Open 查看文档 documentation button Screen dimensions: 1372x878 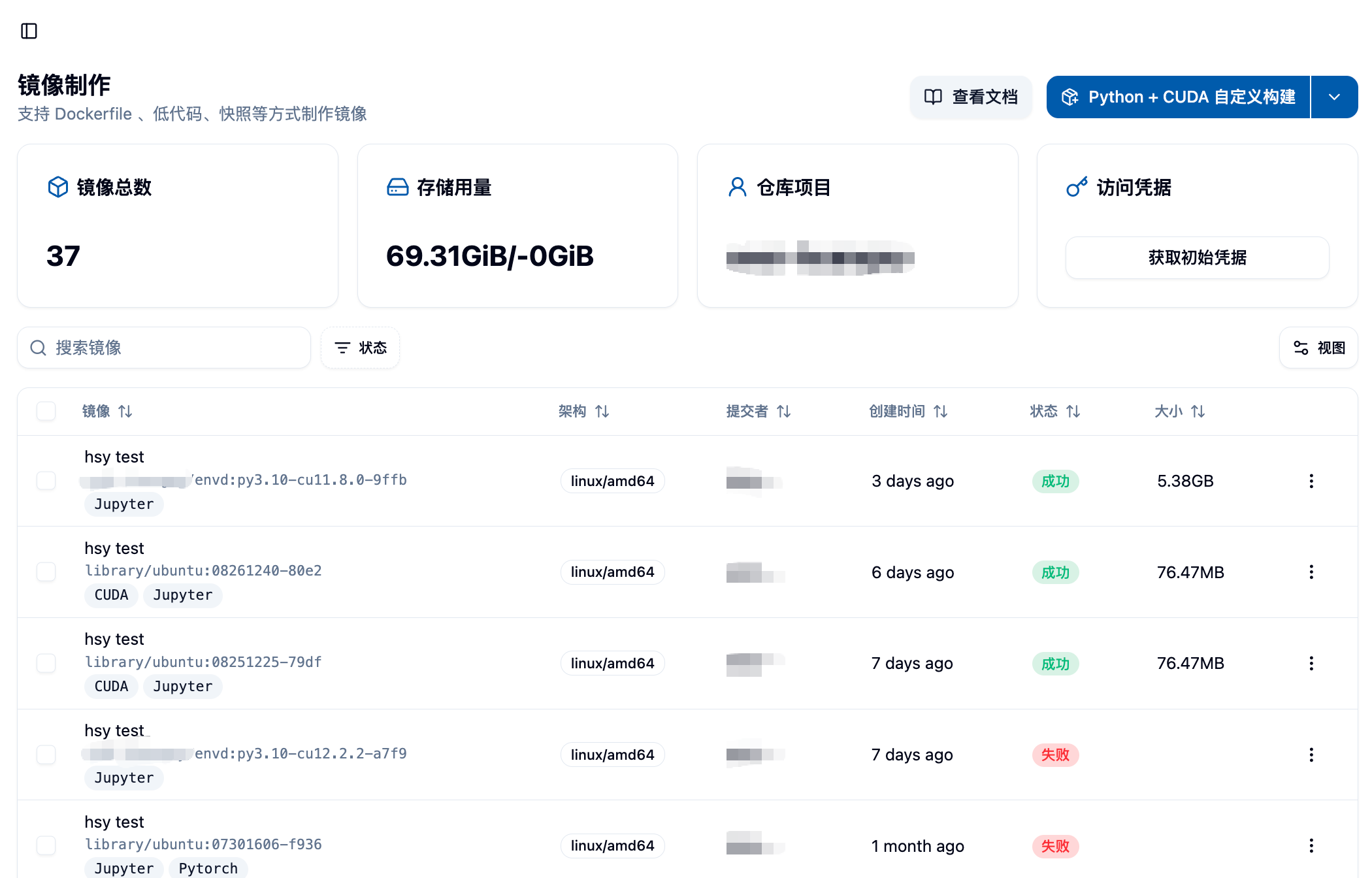(x=971, y=97)
